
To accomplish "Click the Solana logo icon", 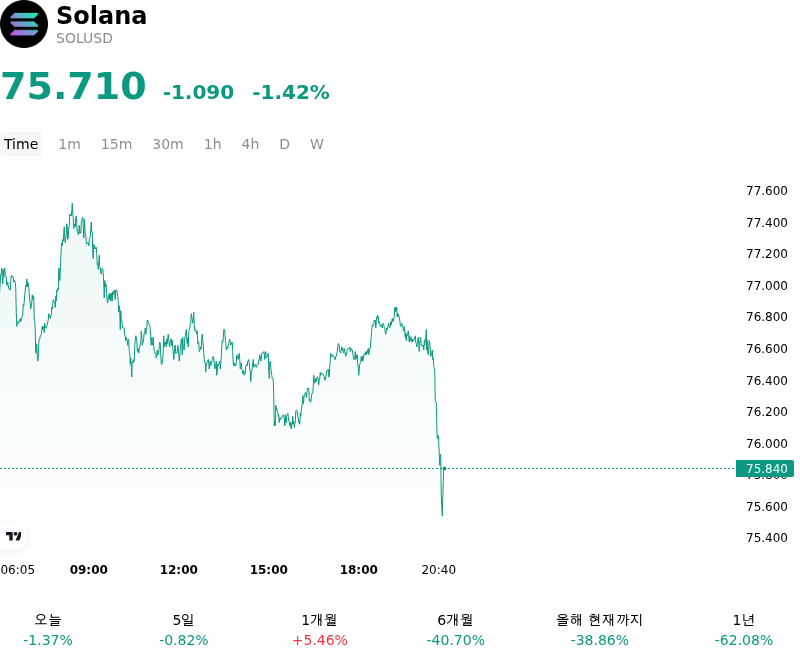I will click(23, 24).
